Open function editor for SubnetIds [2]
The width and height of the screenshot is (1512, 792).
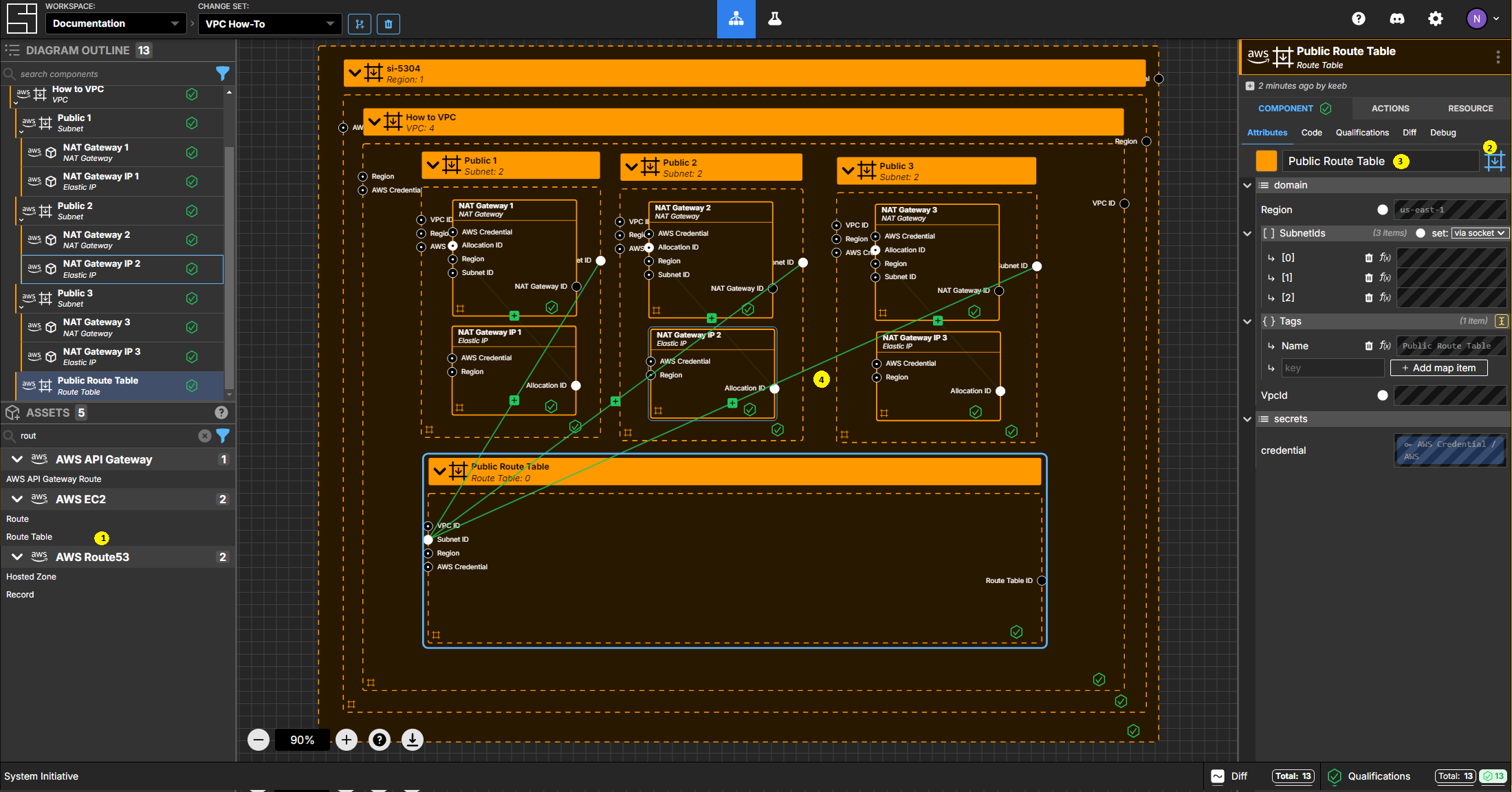click(x=1385, y=298)
